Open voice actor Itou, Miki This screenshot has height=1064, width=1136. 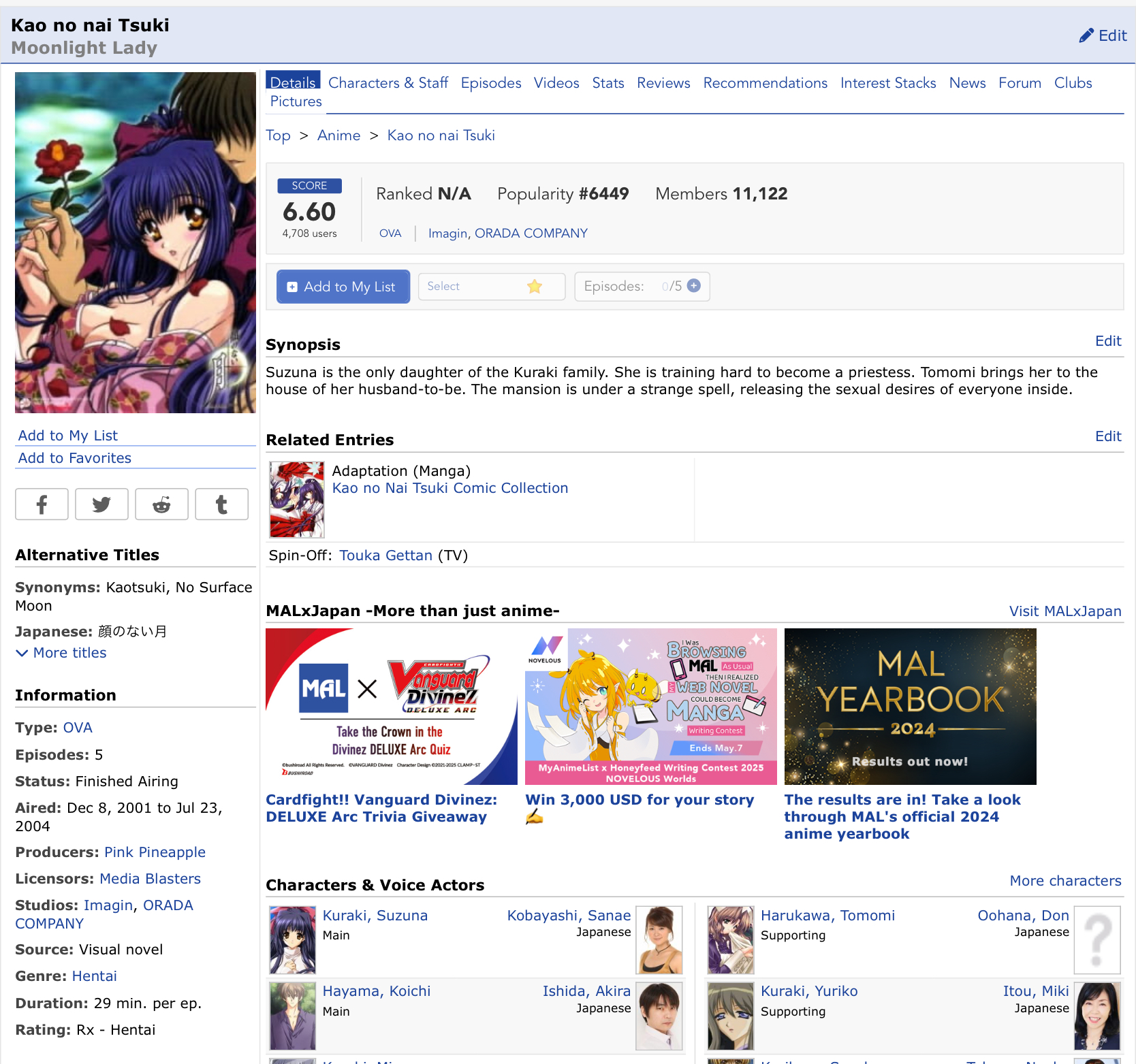1036,991
